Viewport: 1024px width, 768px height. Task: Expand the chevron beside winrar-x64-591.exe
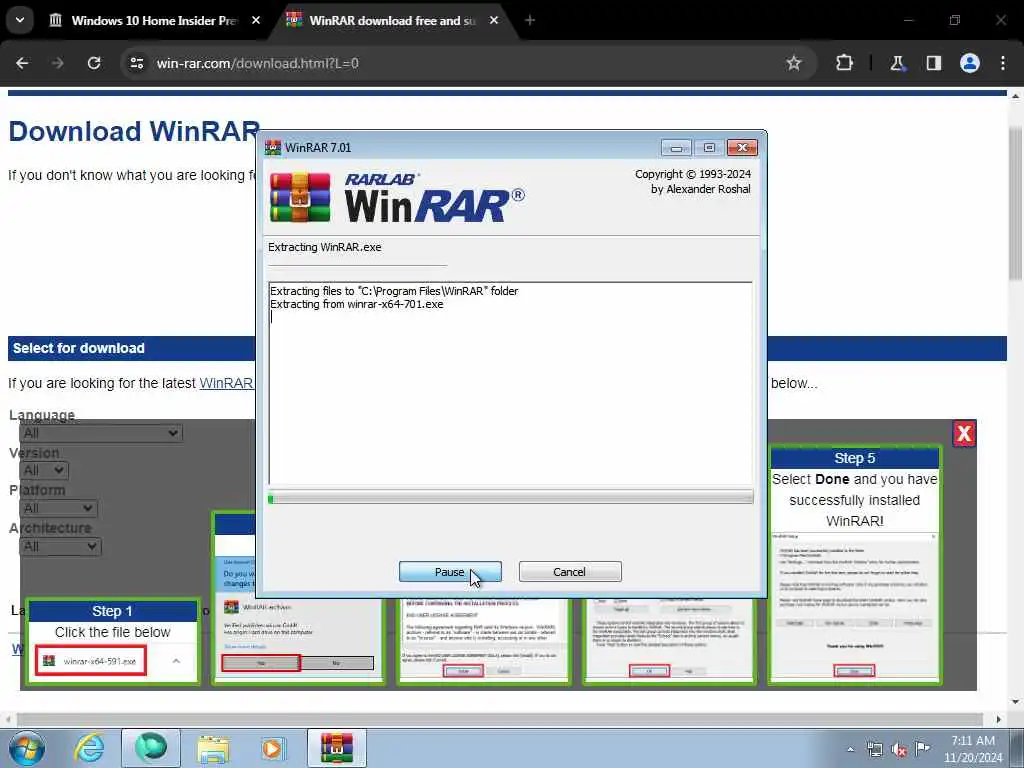[x=176, y=661]
